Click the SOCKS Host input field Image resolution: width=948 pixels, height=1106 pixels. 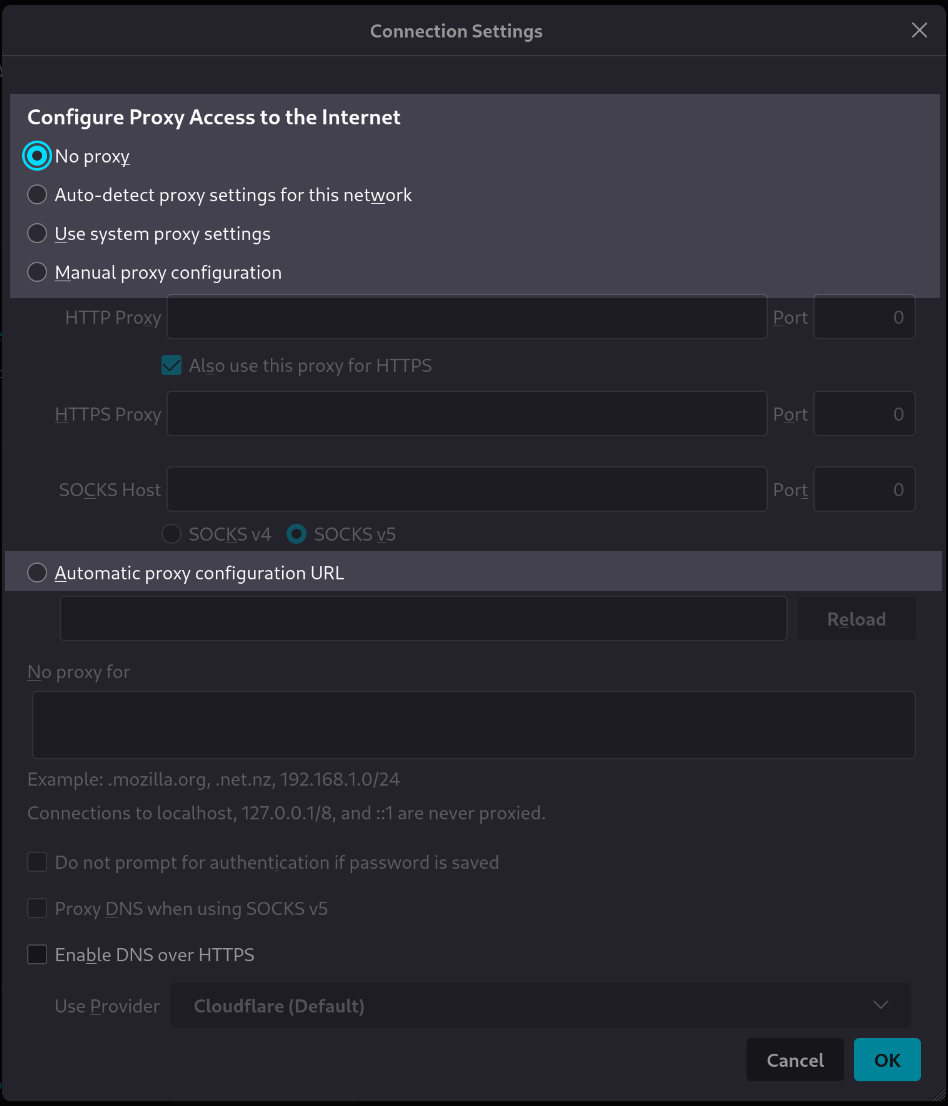pos(466,489)
